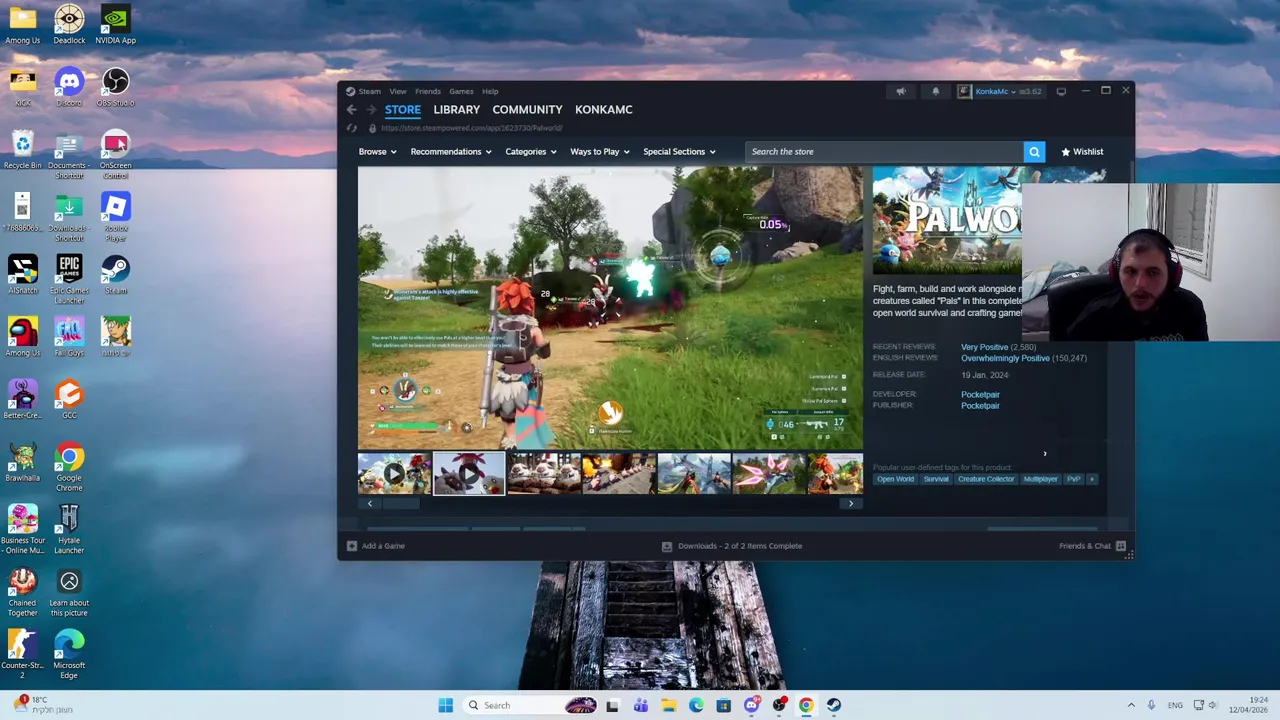Open Microsoft Edge desktop shortcut
Screen dimensions: 1280x720
click(69, 654)
